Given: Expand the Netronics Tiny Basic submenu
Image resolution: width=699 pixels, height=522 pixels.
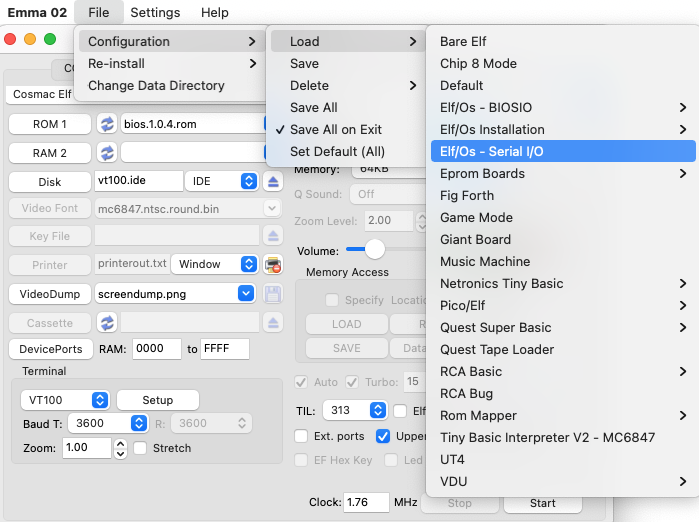Looking at the screenshot, I should click(x=563, y=284).
